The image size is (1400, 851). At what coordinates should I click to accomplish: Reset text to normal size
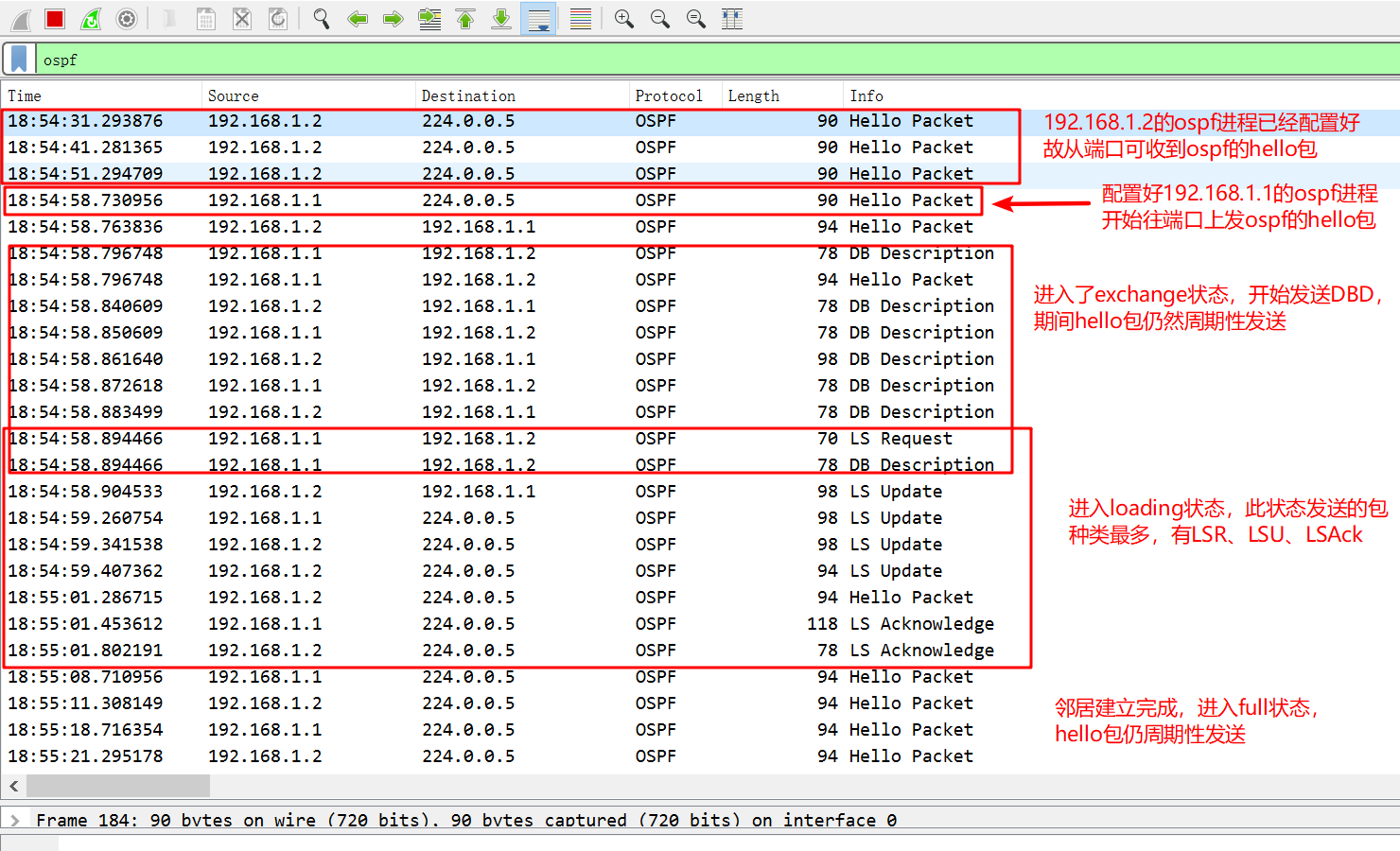point(696,19)
